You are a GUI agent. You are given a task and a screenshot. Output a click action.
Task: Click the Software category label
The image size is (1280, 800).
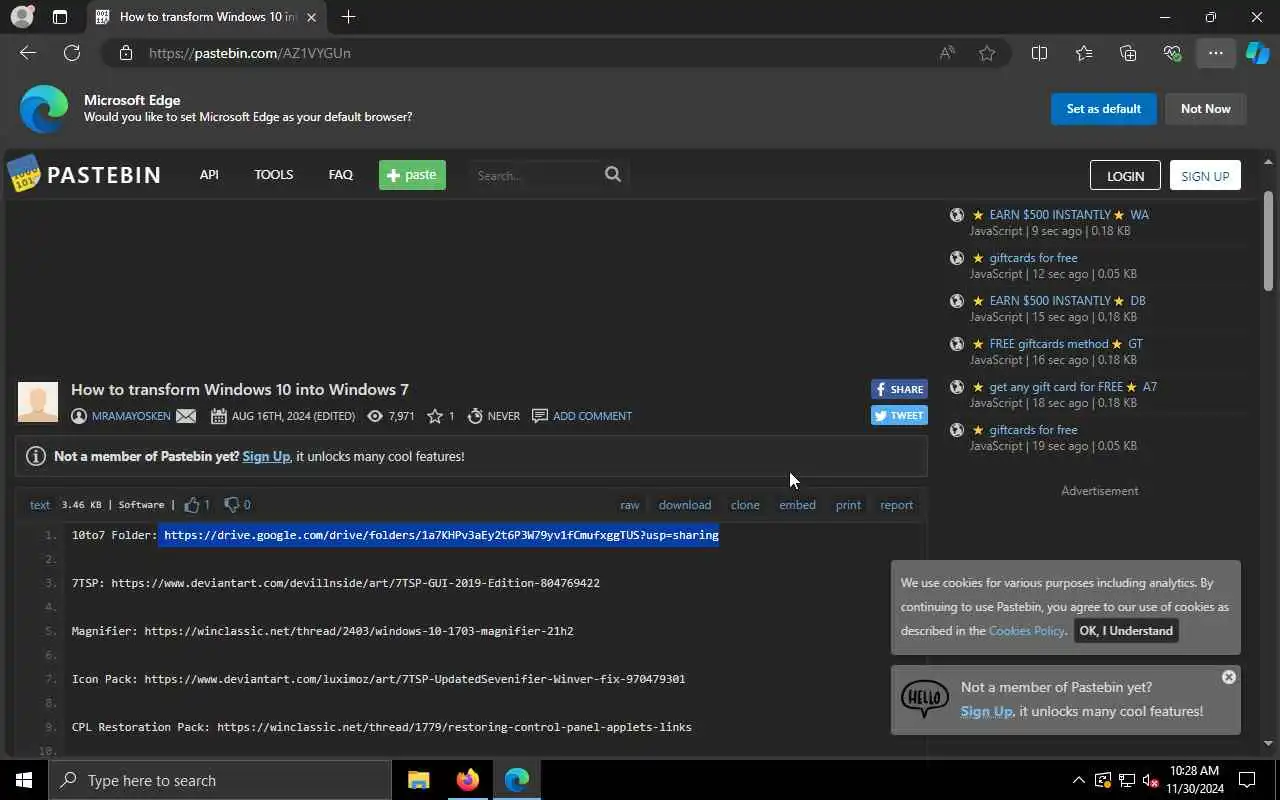click(x=141, y=505)
